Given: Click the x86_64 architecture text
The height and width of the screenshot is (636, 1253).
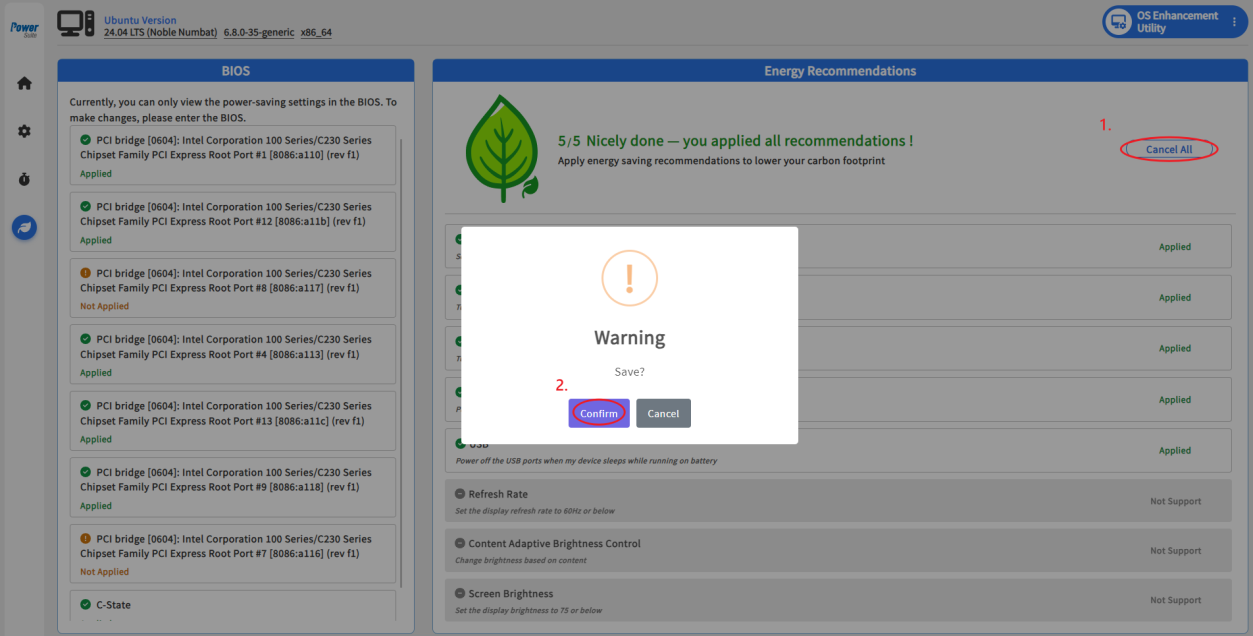Looking at the screenshot, I should pos(316,32).
